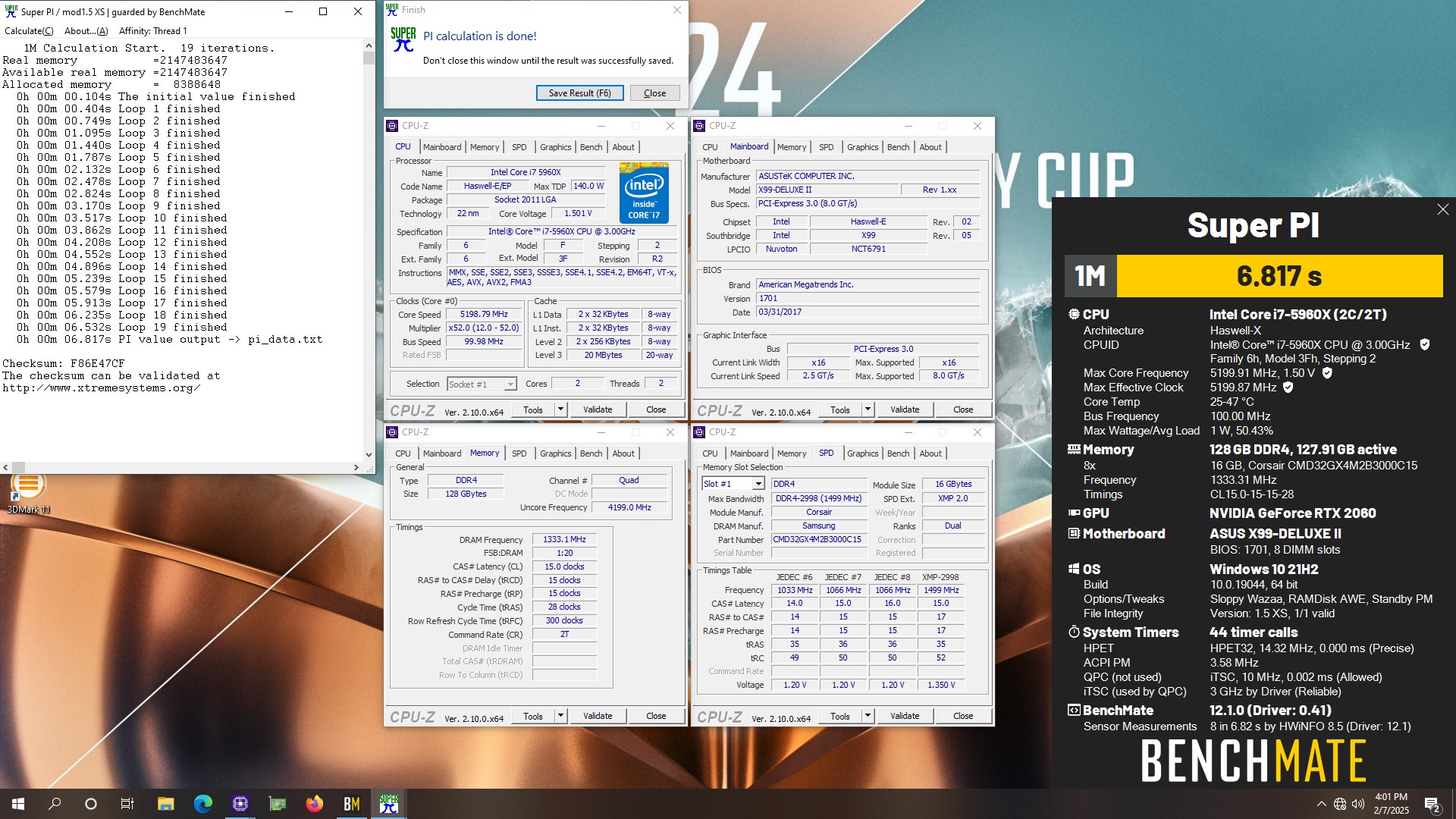Click verified shield beside Max Effective Clock
This screenshot has height=819, width=1456.
1288,387
